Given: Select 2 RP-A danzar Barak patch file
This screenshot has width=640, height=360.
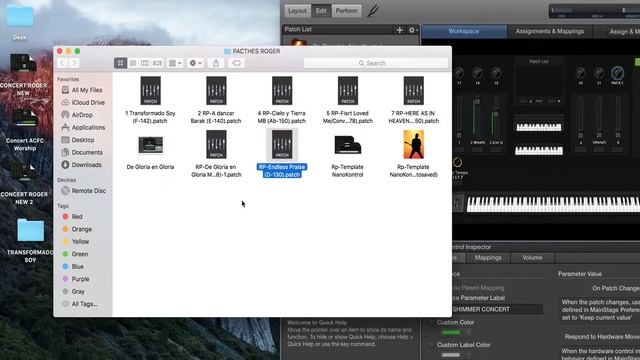Looking at the screenshot, I should coord(216,100).
